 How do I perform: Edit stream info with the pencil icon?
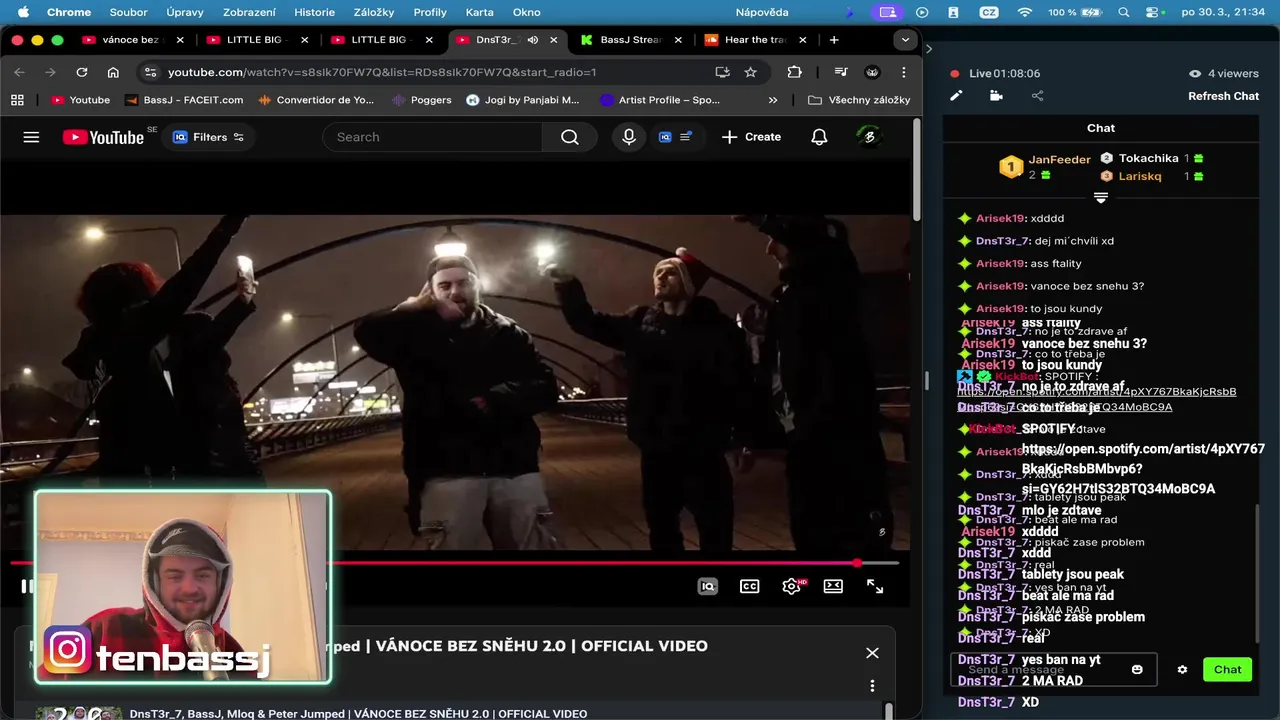click(x=956, y=96)
